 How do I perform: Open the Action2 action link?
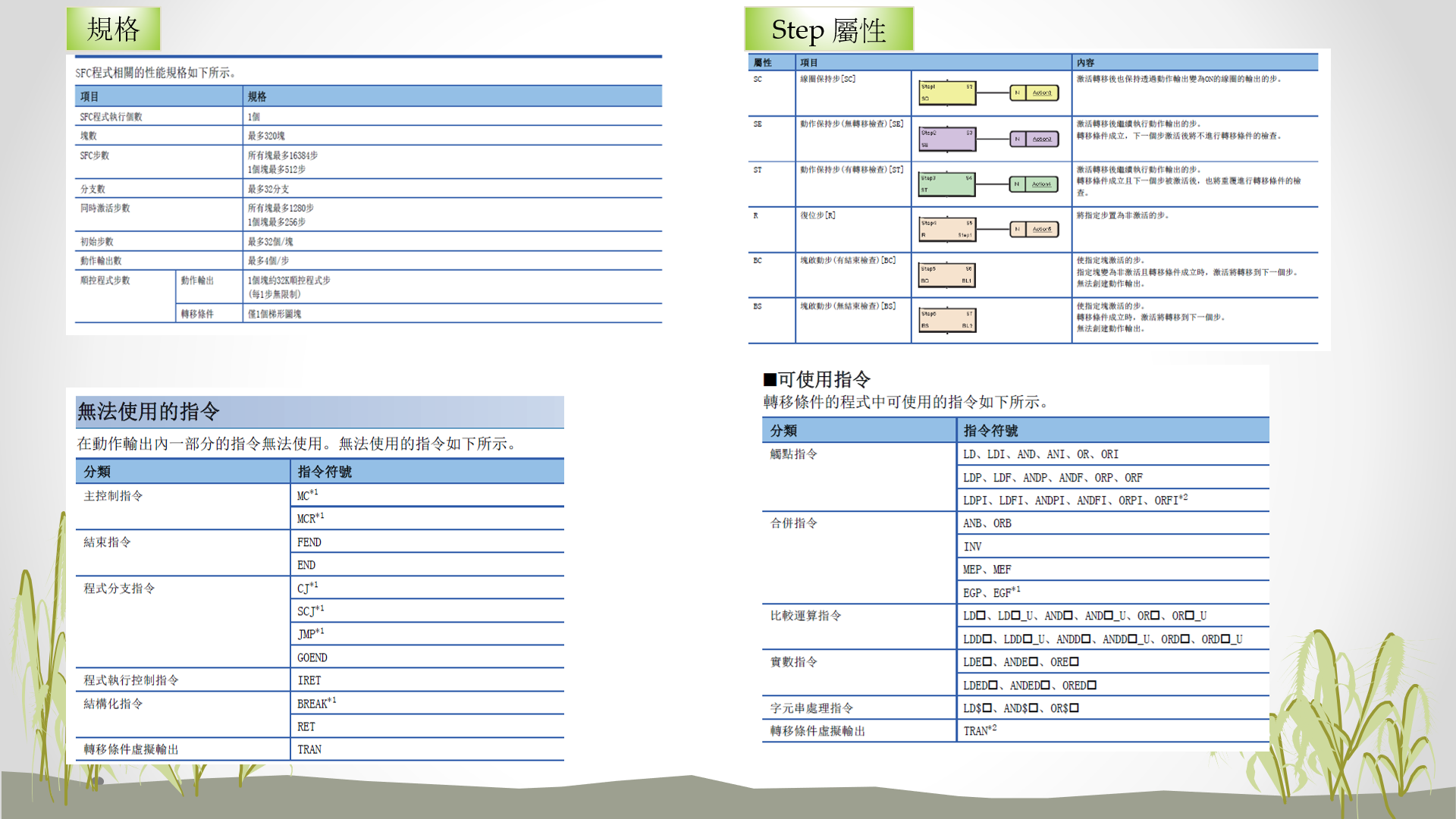click(1040, 93)
